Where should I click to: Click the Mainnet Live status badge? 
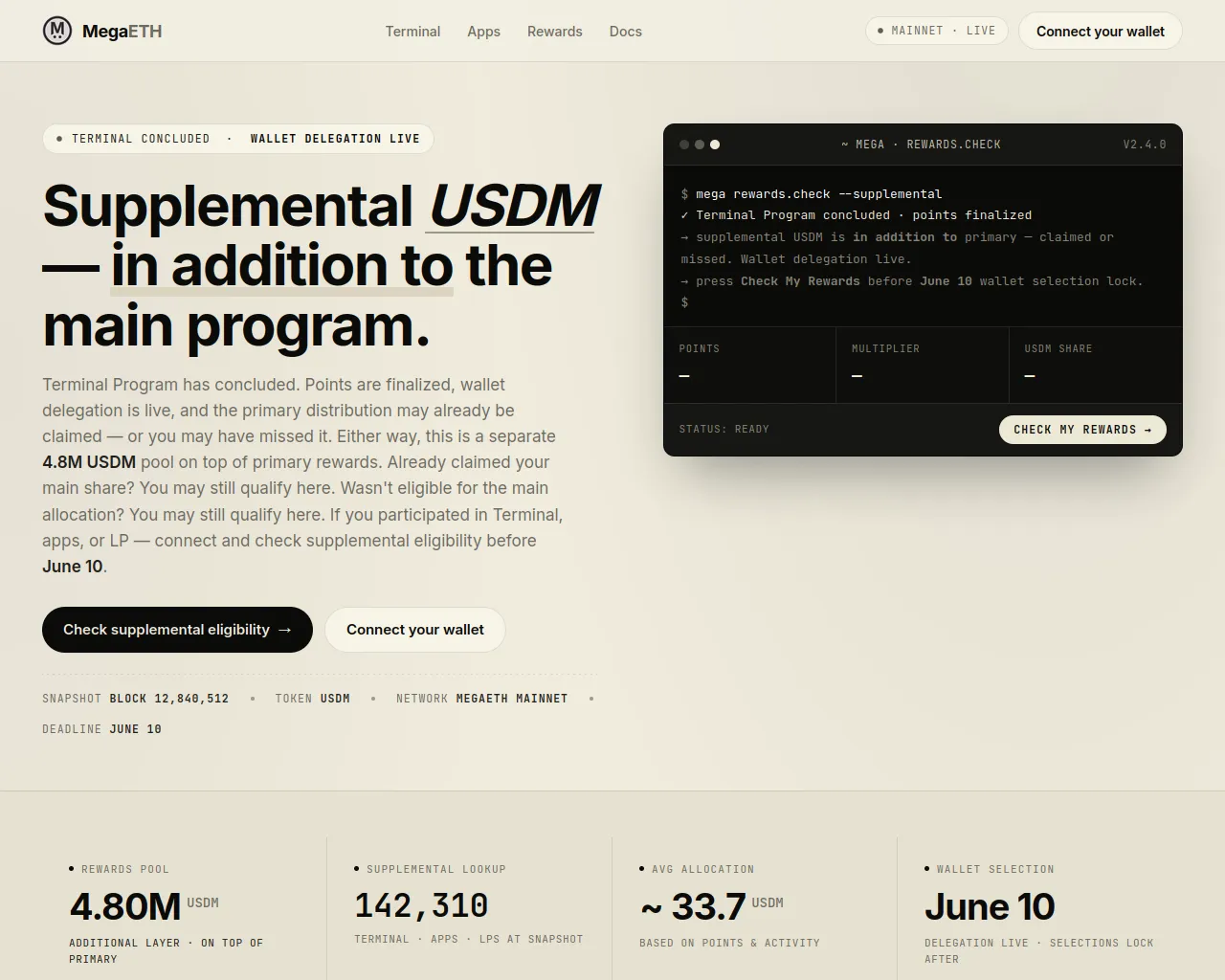click(936, 31)
